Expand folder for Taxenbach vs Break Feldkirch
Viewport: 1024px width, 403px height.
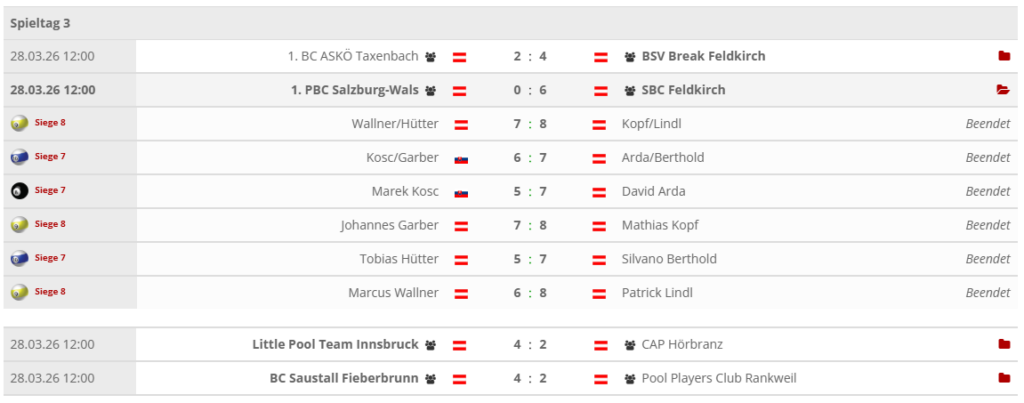click(1004, 56)
